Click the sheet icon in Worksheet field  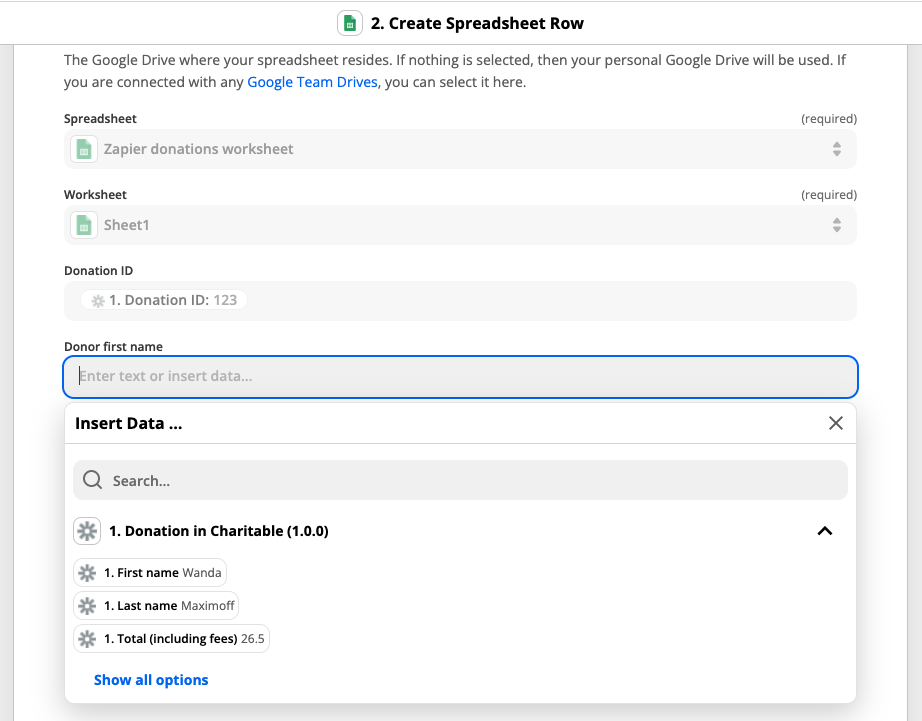(x=84, y=225)
